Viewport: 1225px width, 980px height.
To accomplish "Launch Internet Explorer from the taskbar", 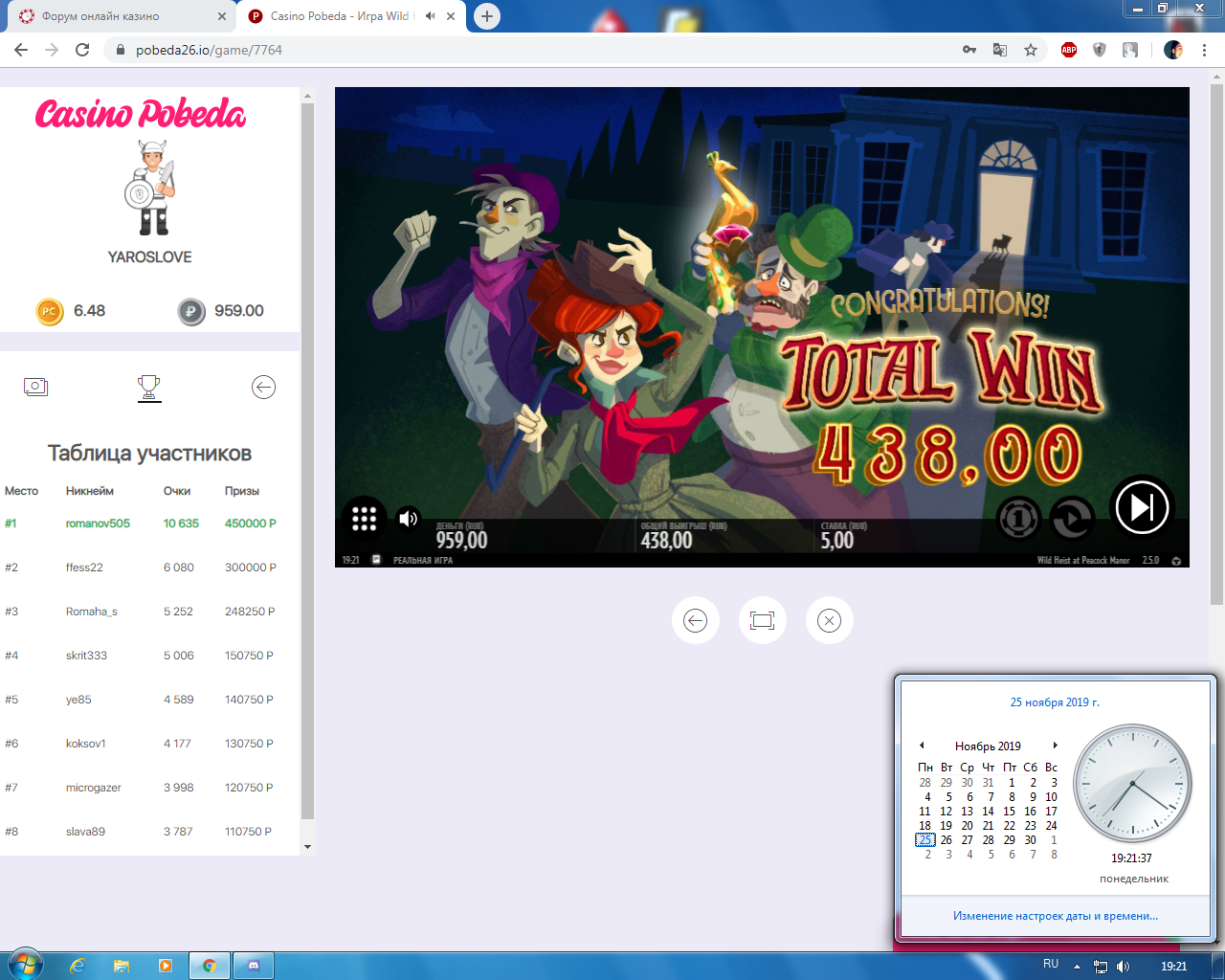I will point(78,966).
